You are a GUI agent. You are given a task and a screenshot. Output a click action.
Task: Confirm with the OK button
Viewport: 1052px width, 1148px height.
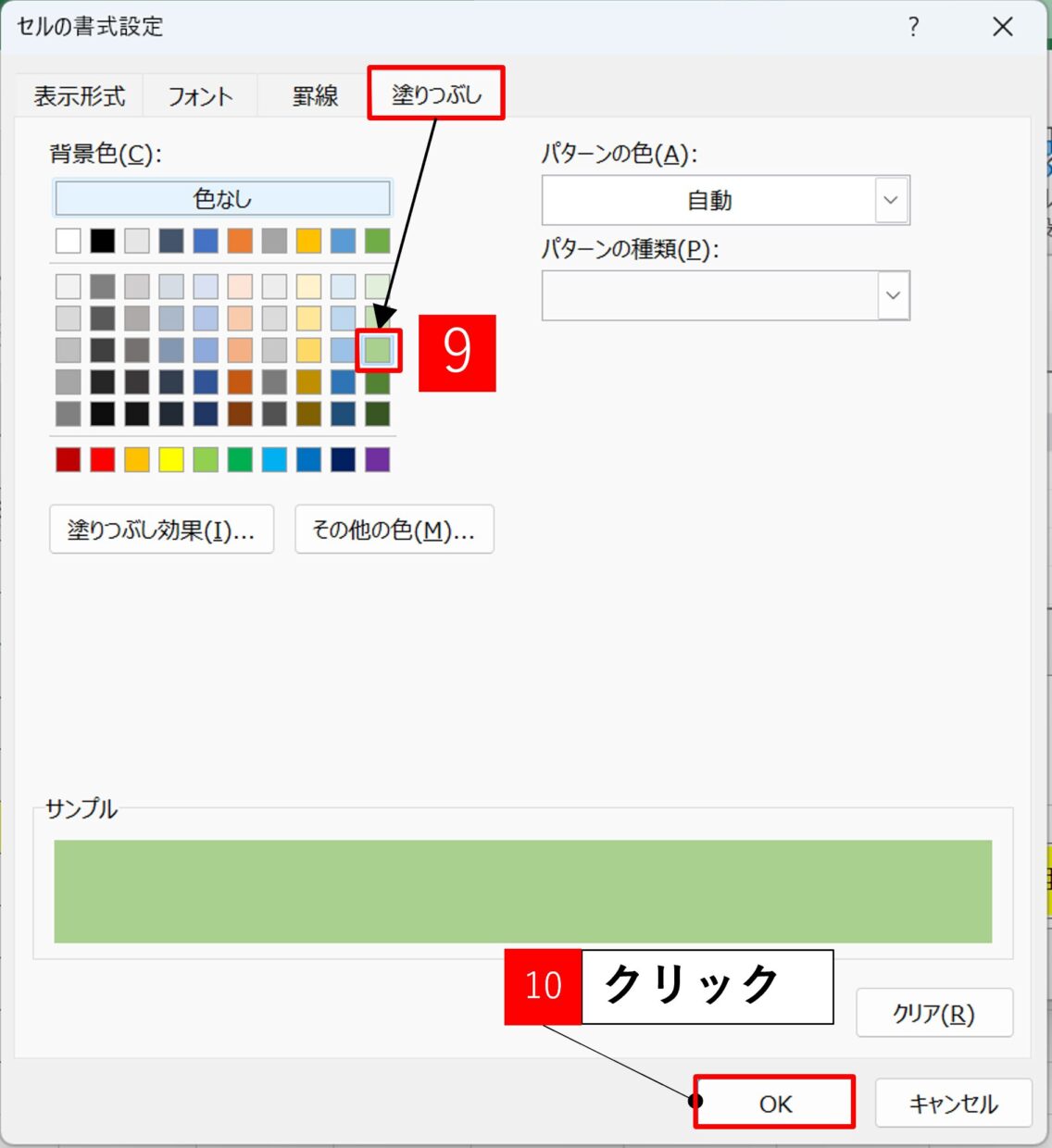(774, 1103)
